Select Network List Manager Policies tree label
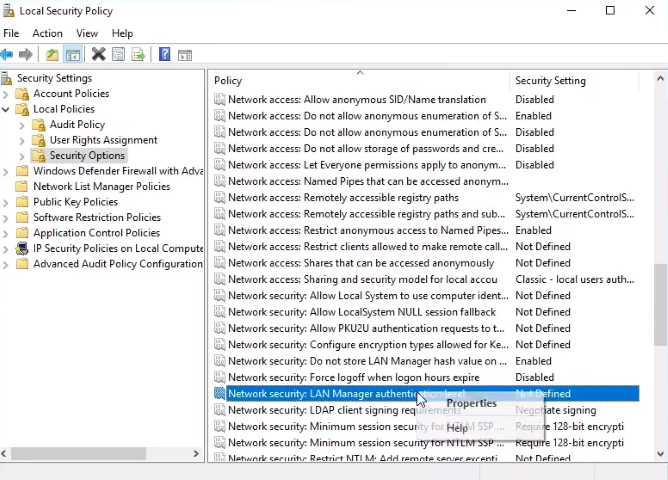 pos(102,187)
